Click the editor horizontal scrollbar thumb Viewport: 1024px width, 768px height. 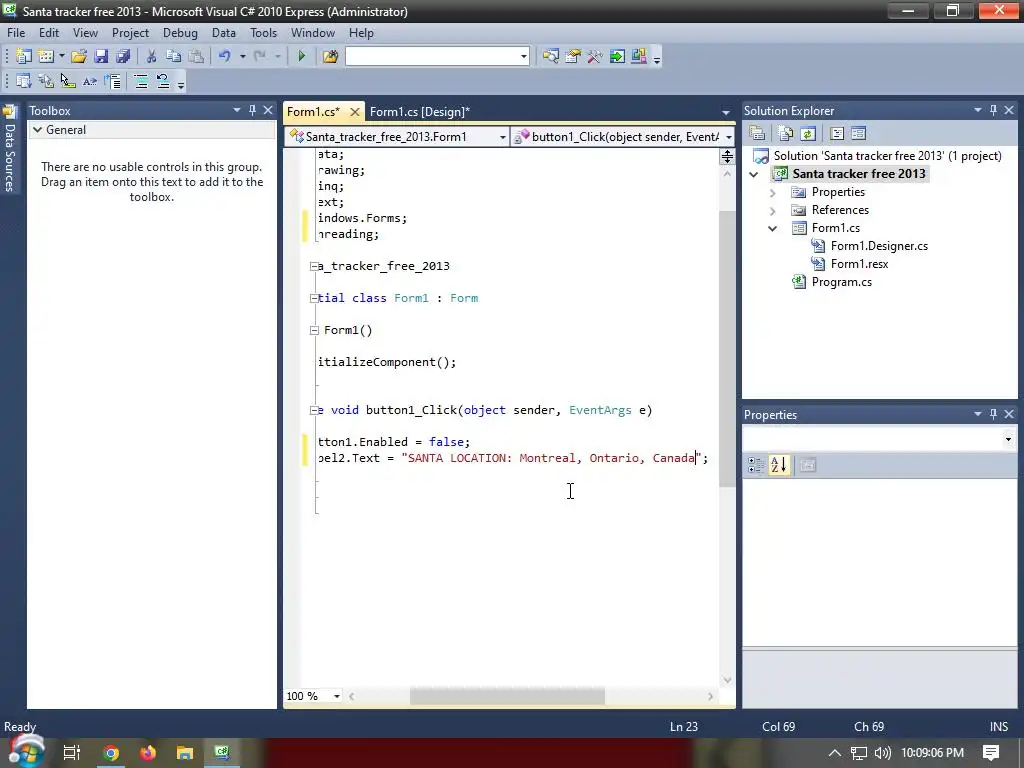pos(507,696)
